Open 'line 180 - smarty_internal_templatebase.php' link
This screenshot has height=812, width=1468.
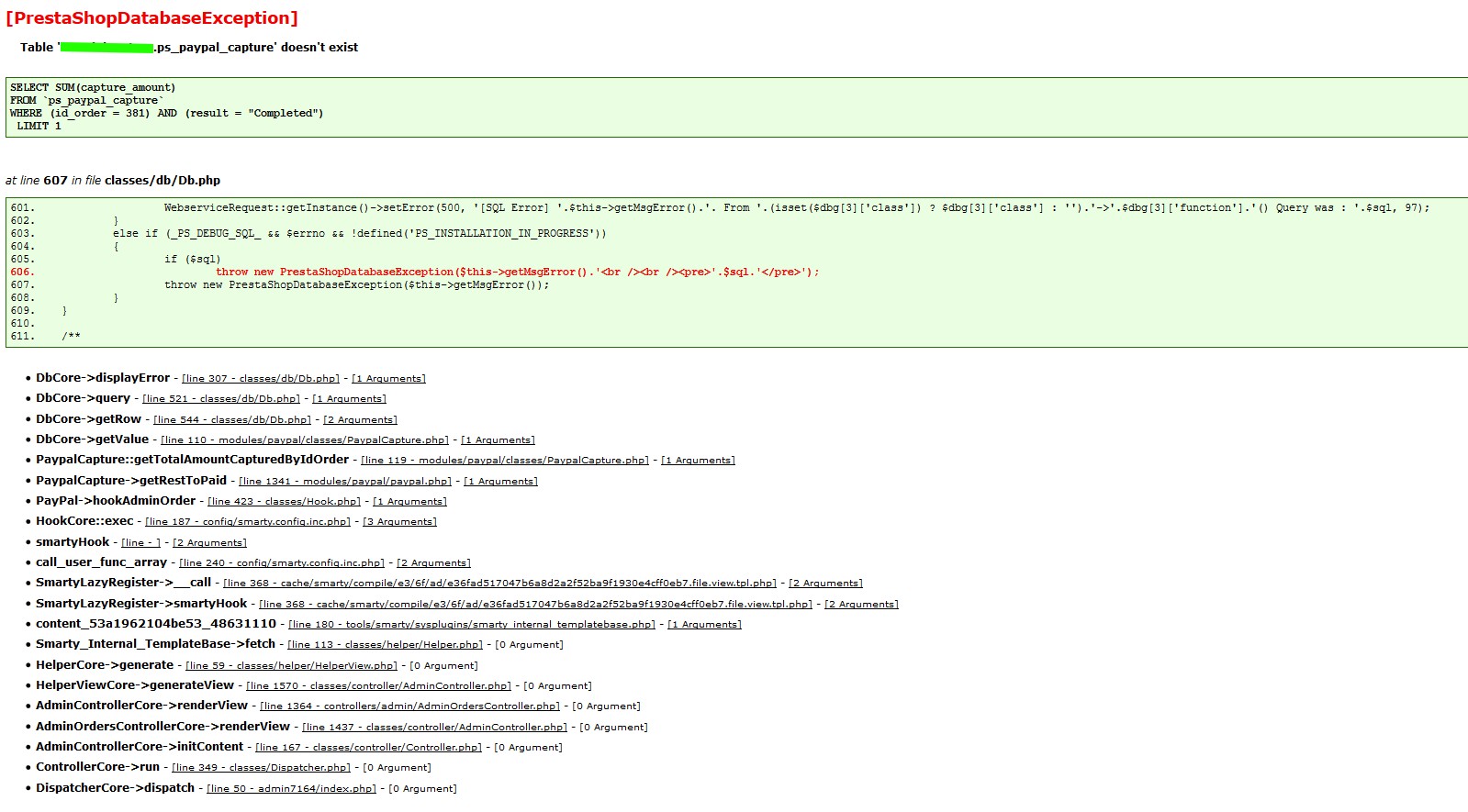click(472, 625)
